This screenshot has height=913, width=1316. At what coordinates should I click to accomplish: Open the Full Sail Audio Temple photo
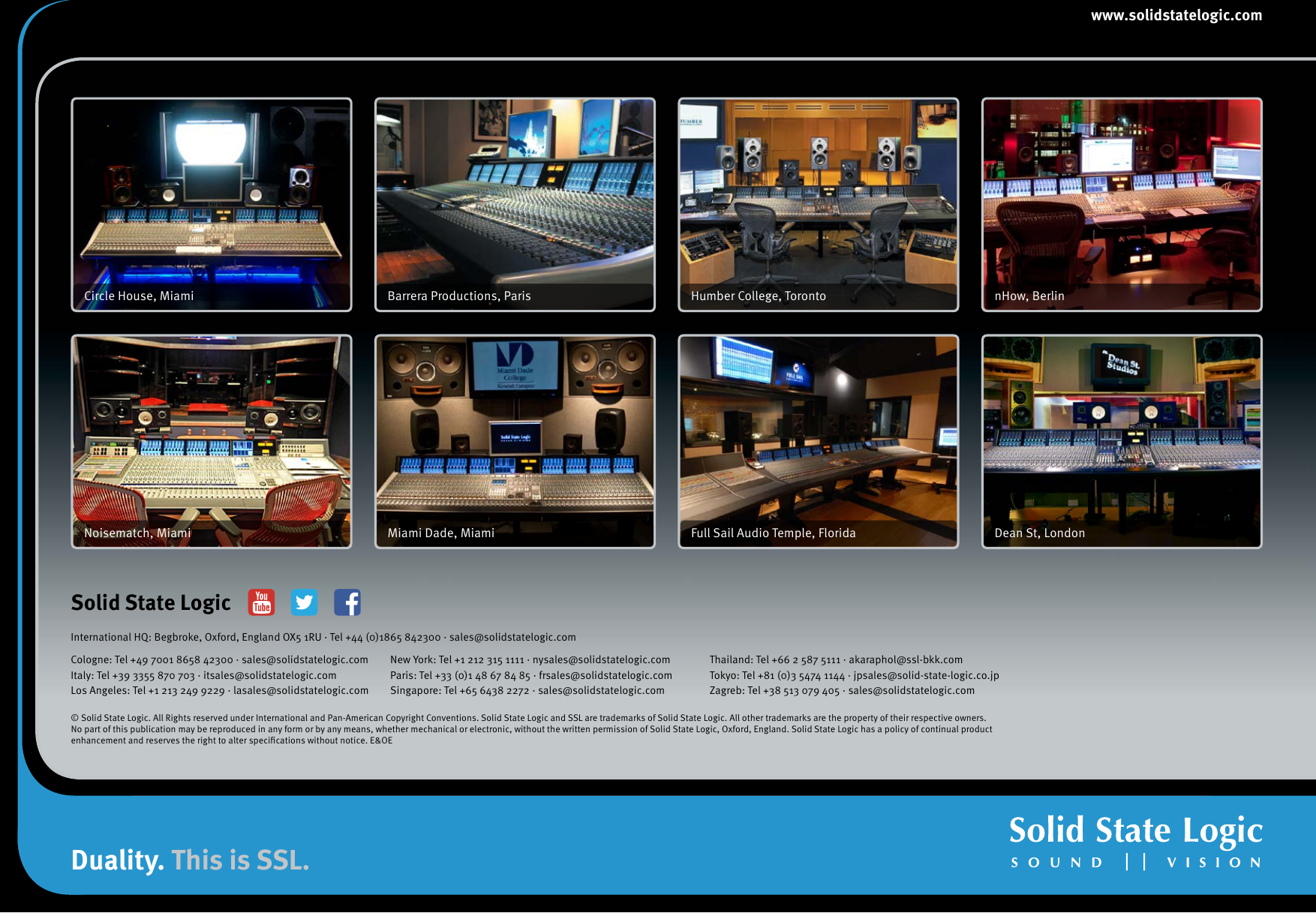click(819, 441)
